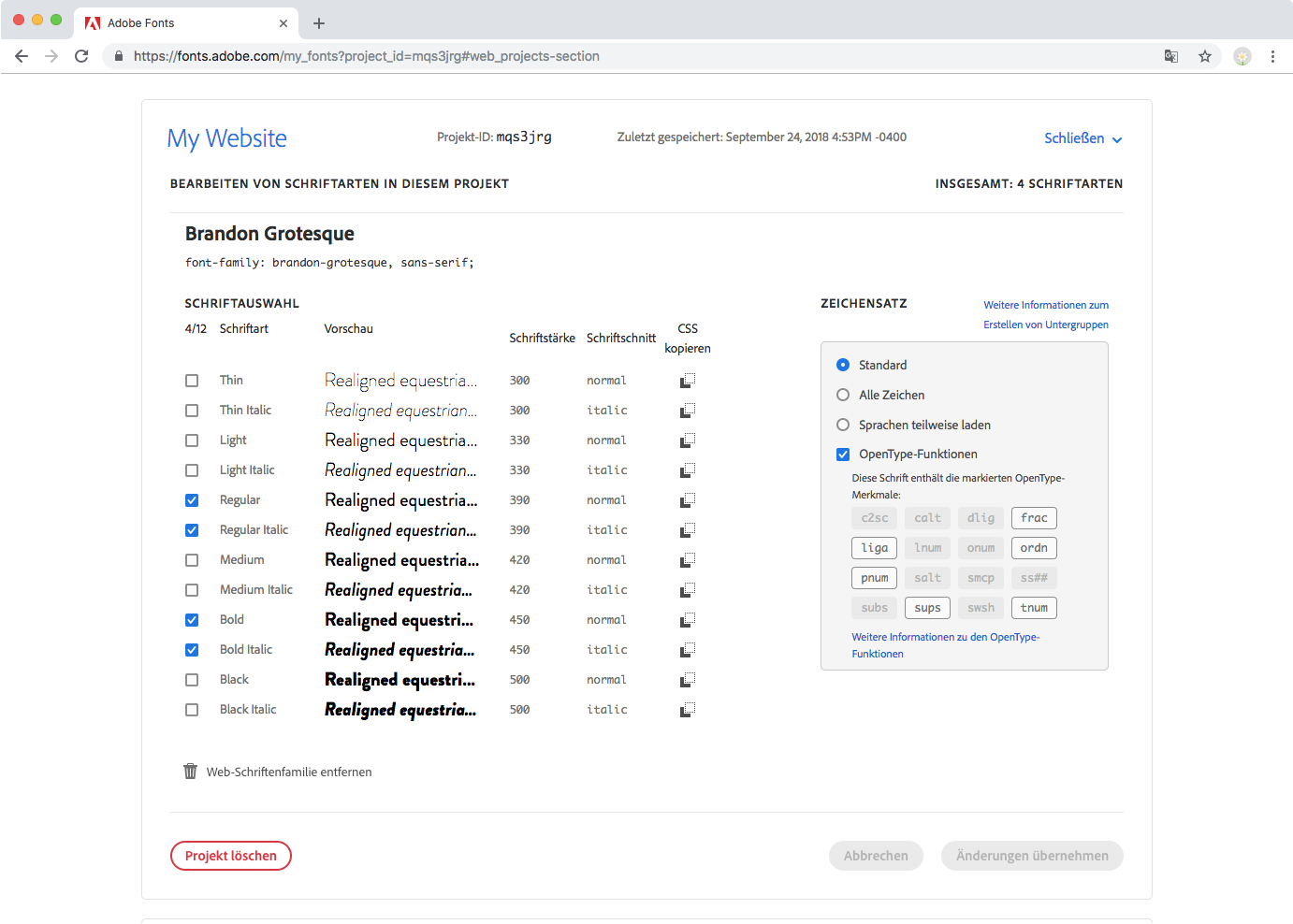Toggle the ordn OpenType feature
Image resolution: width=1293 pixels, height=924 pixels.
click(x=1034, y=548)
